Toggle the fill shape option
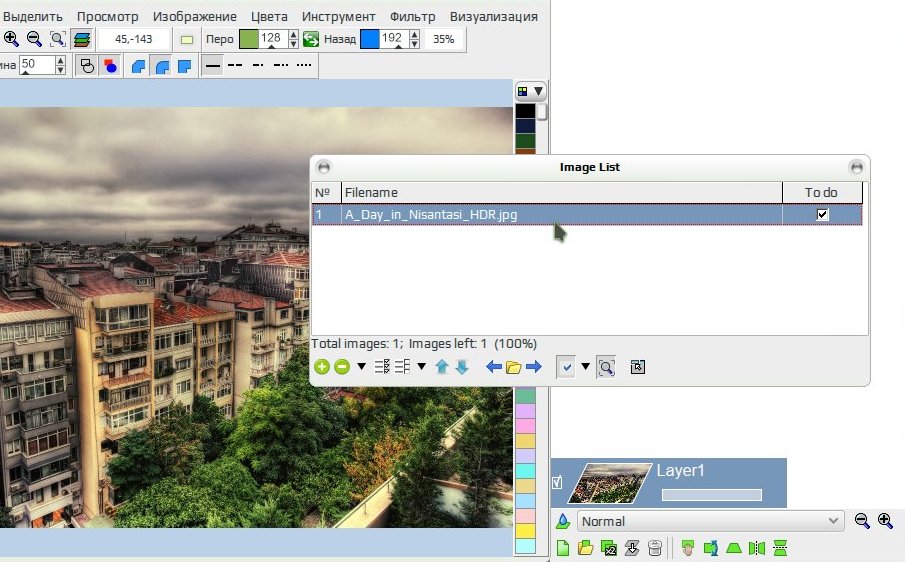The height and width of the screenshot is (562, 905). point(110,66)
